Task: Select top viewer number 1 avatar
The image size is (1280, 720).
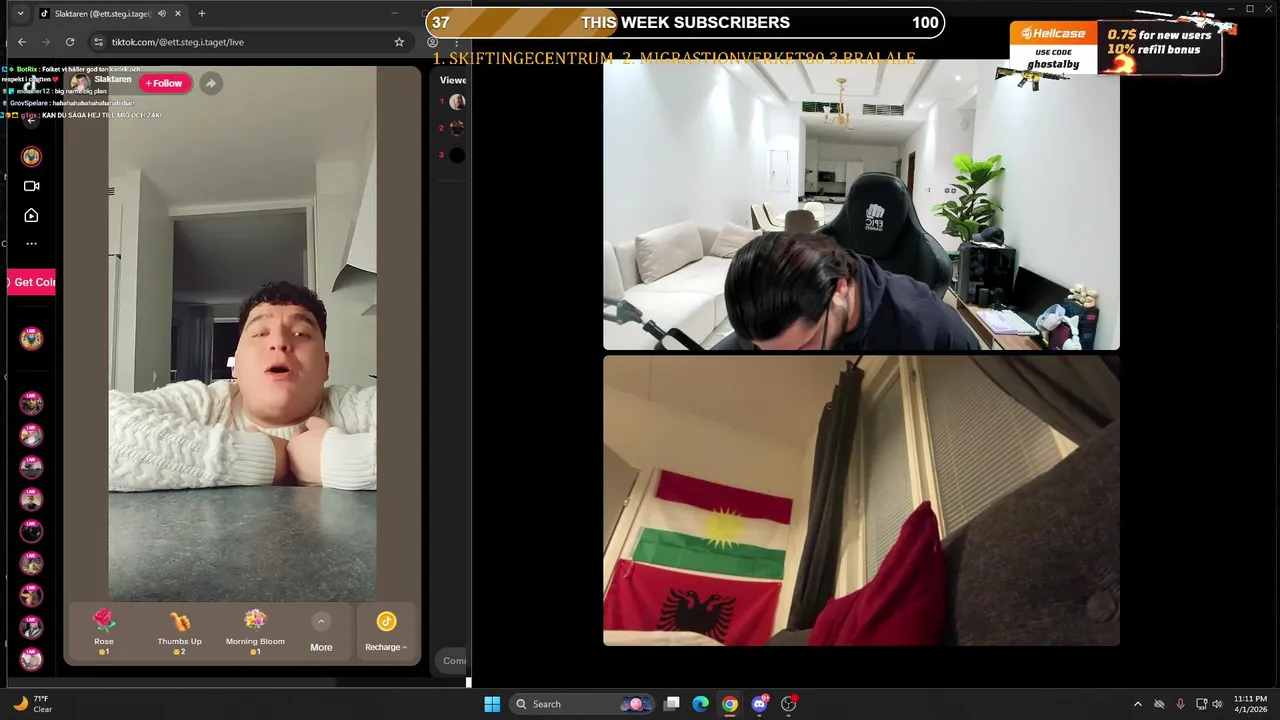Action: pos(457,101)
